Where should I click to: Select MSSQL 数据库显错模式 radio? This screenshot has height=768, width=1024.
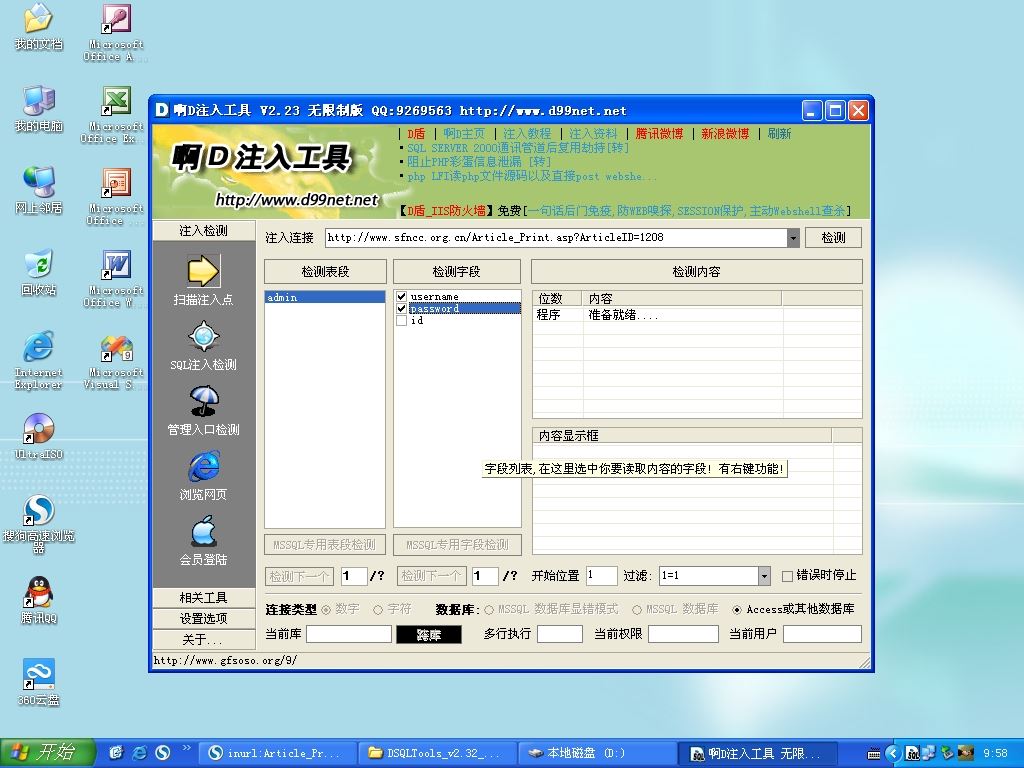point(488,610)
